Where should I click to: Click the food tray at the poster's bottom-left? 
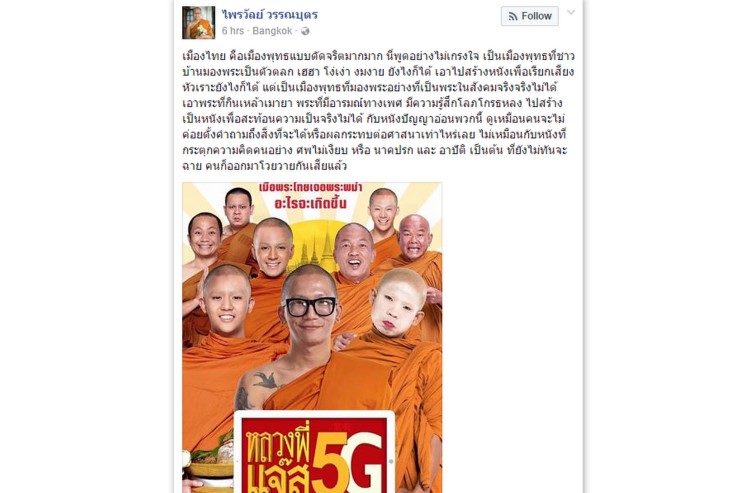(x=208, y=465)
